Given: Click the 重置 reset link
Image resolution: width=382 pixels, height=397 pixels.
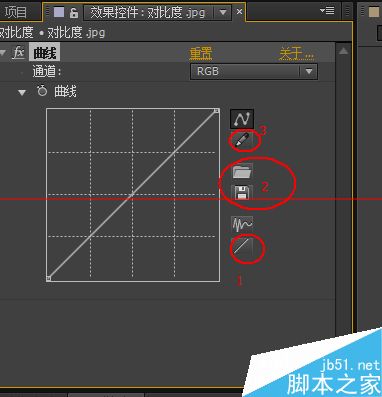Looking at the screenshot, I should pos(201,53).
